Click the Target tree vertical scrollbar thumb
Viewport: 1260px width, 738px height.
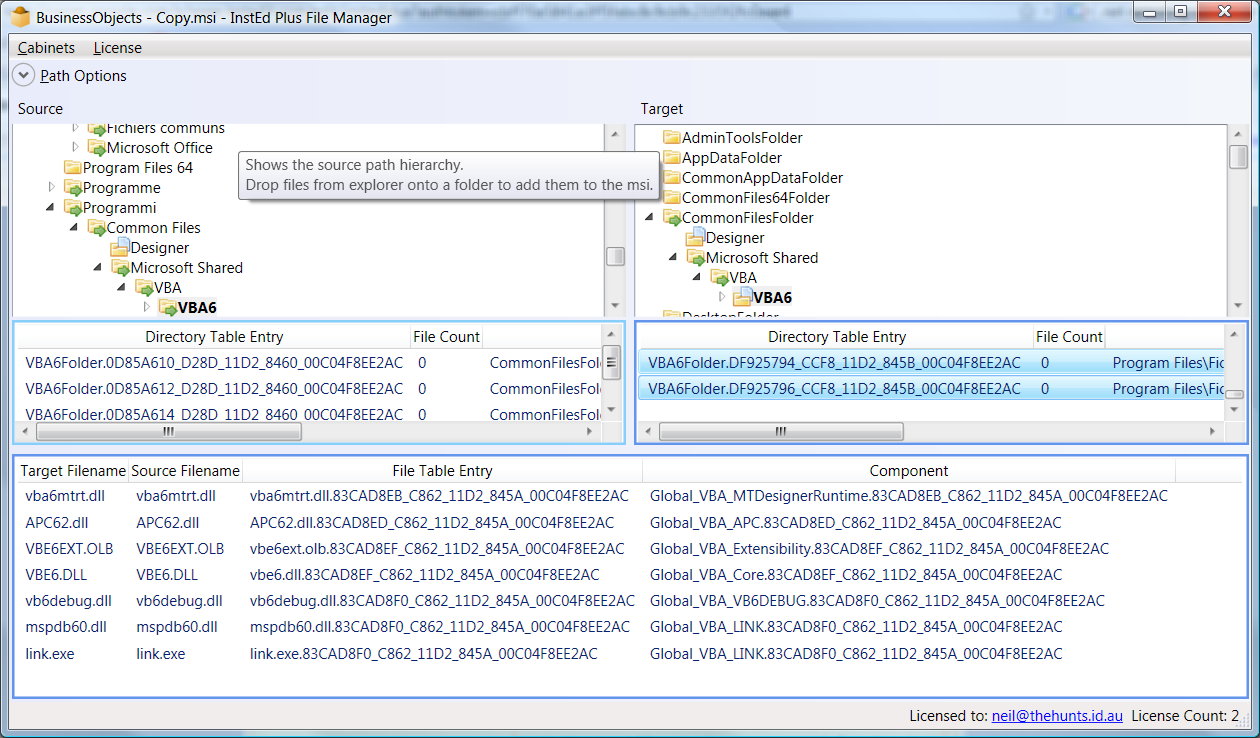tap(1238, 157)
